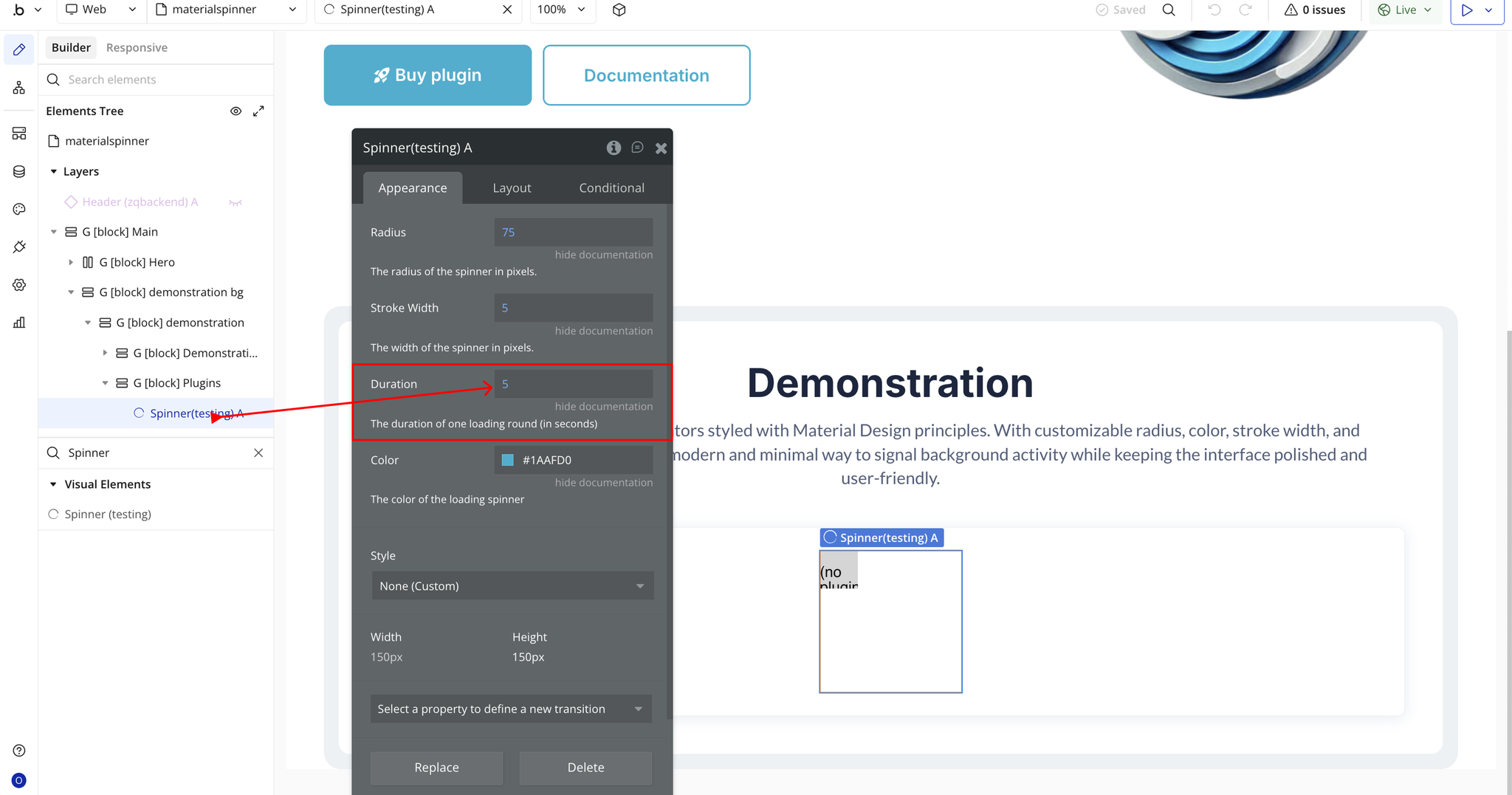Toggle Elements Tree eye visibility icon
Viewport: 1512px width, 795px height.
pos(236,111)
